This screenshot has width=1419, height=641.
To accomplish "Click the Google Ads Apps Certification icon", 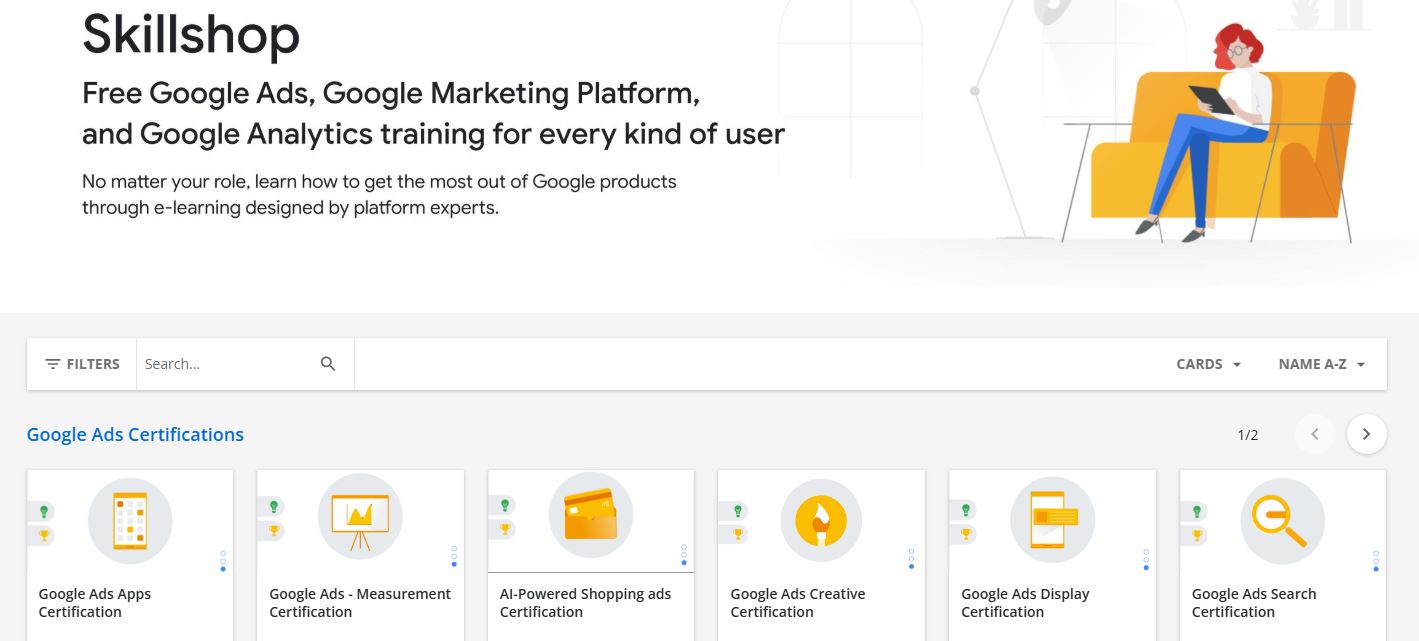I will (130, 521).
